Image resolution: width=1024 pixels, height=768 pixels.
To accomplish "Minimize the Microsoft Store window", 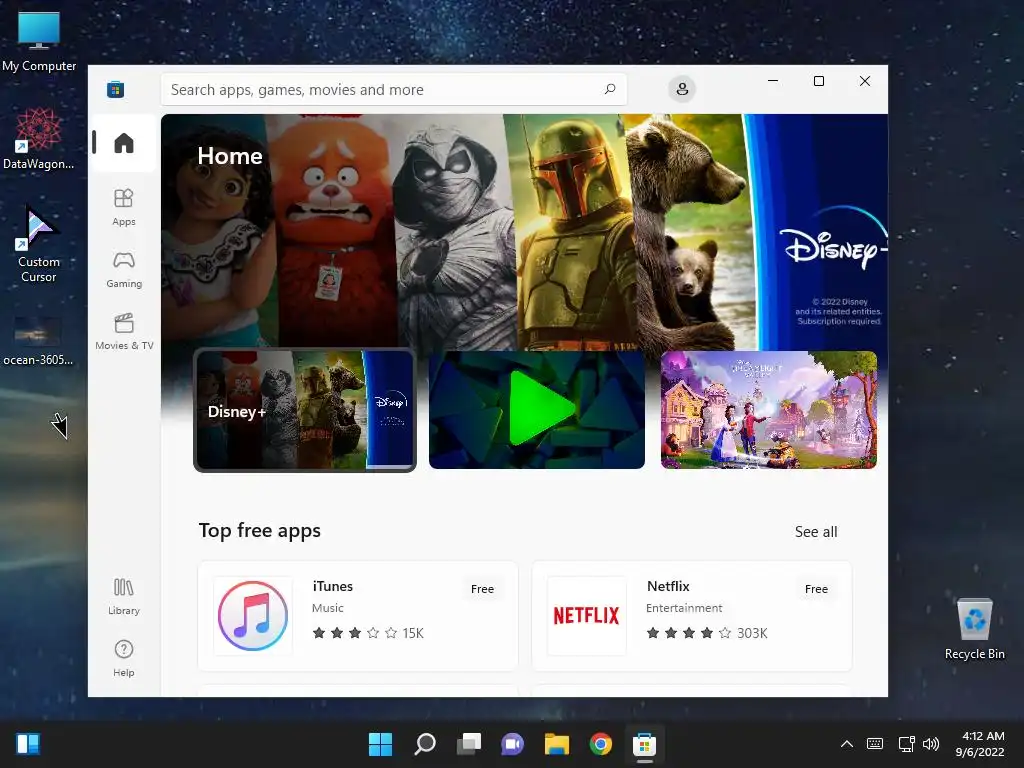I will [x=773, y=81].
